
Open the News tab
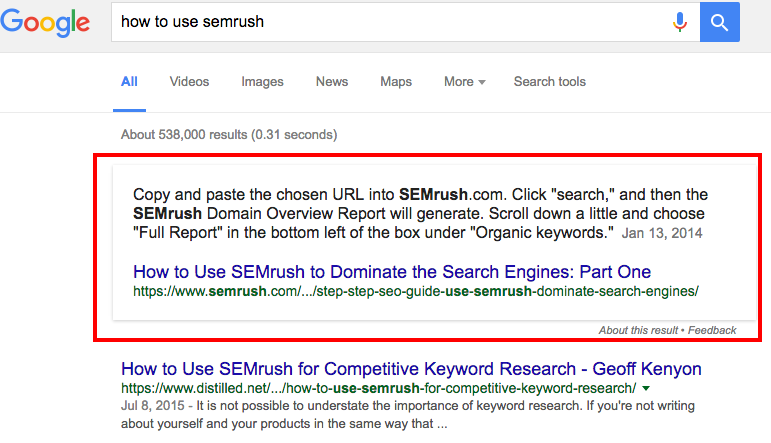click(332, 82)
